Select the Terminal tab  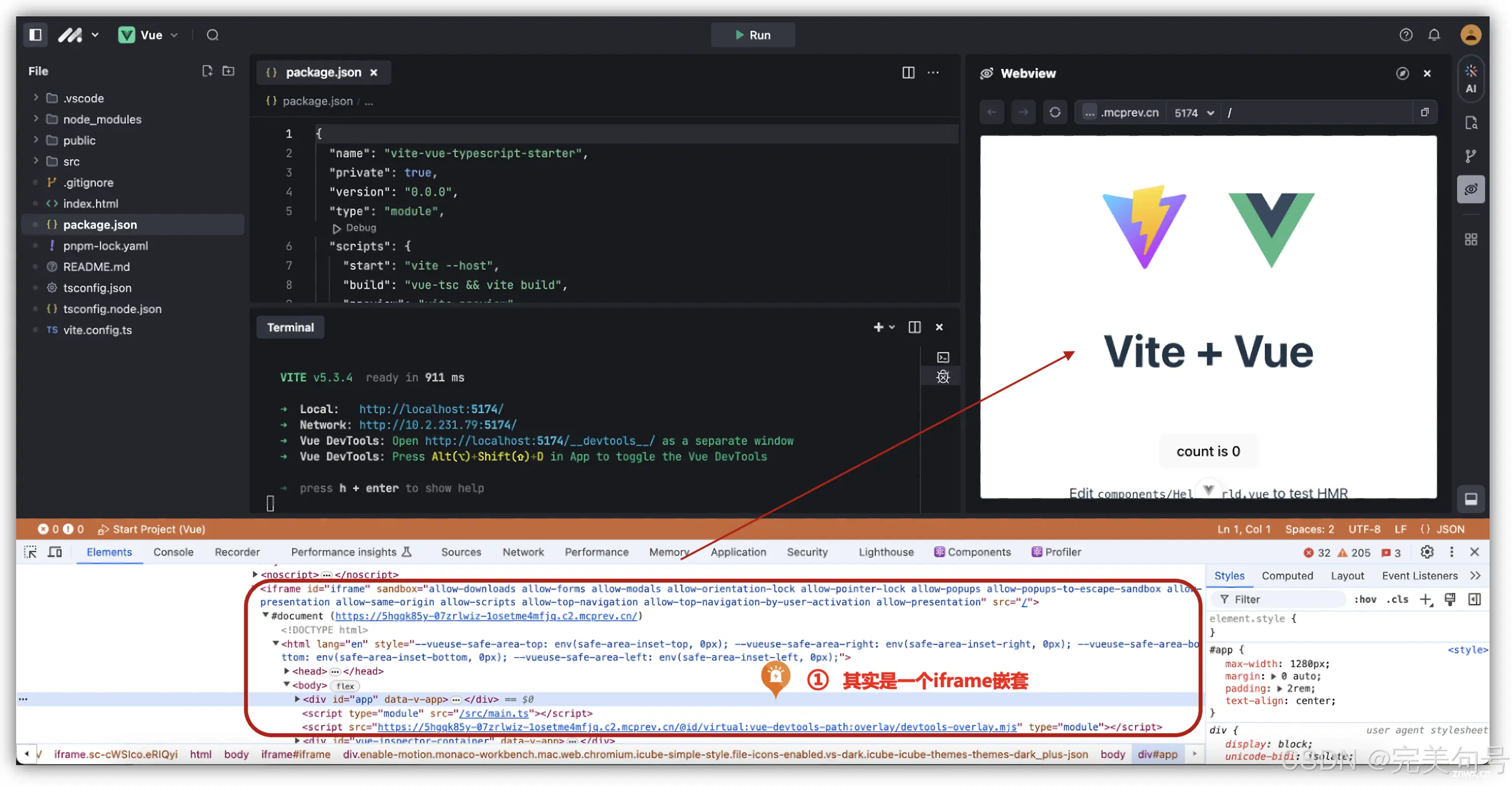point(290,327)
